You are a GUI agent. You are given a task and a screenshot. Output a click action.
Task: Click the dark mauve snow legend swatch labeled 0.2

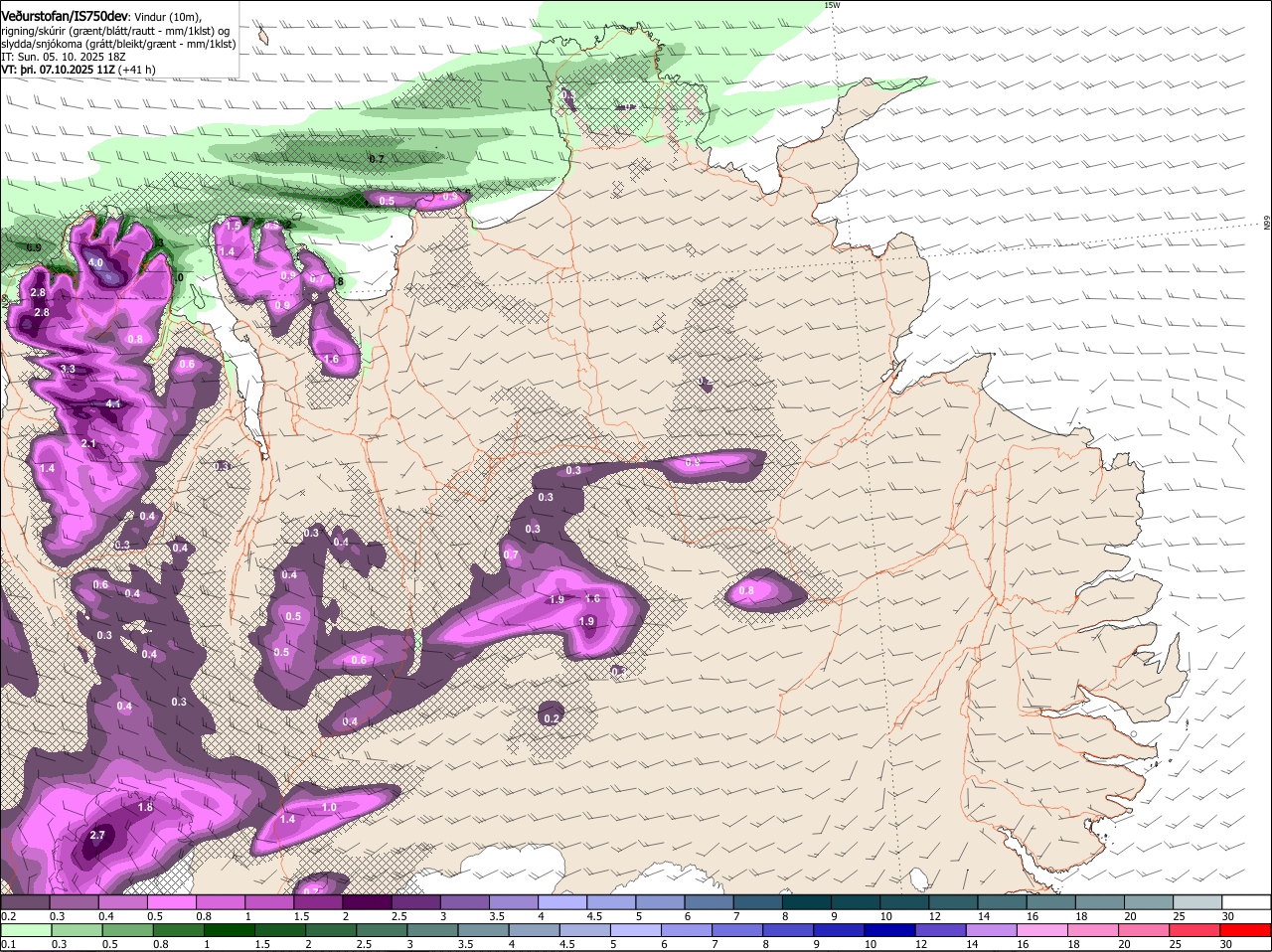click(25, 901)
